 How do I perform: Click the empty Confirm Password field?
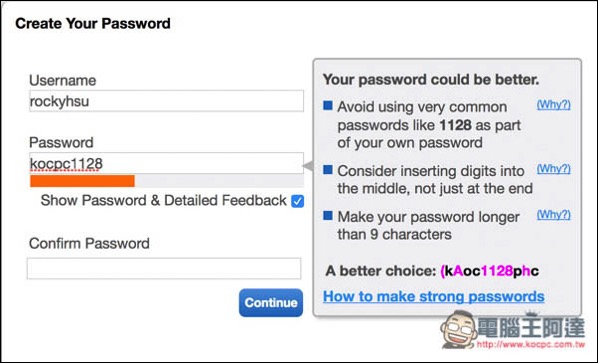[x=164, y=268]
